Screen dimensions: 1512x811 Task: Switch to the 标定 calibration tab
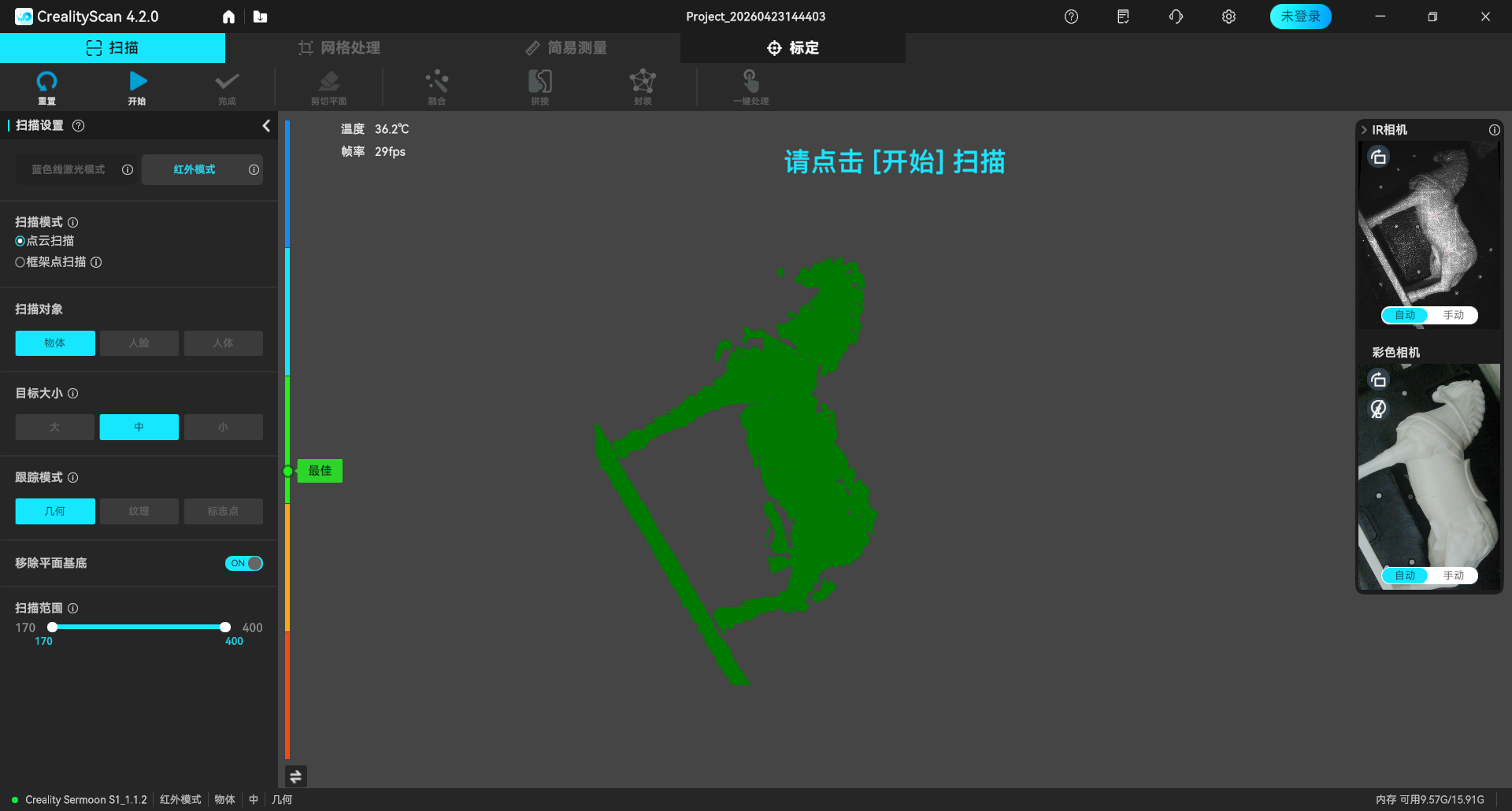[793, 48]
